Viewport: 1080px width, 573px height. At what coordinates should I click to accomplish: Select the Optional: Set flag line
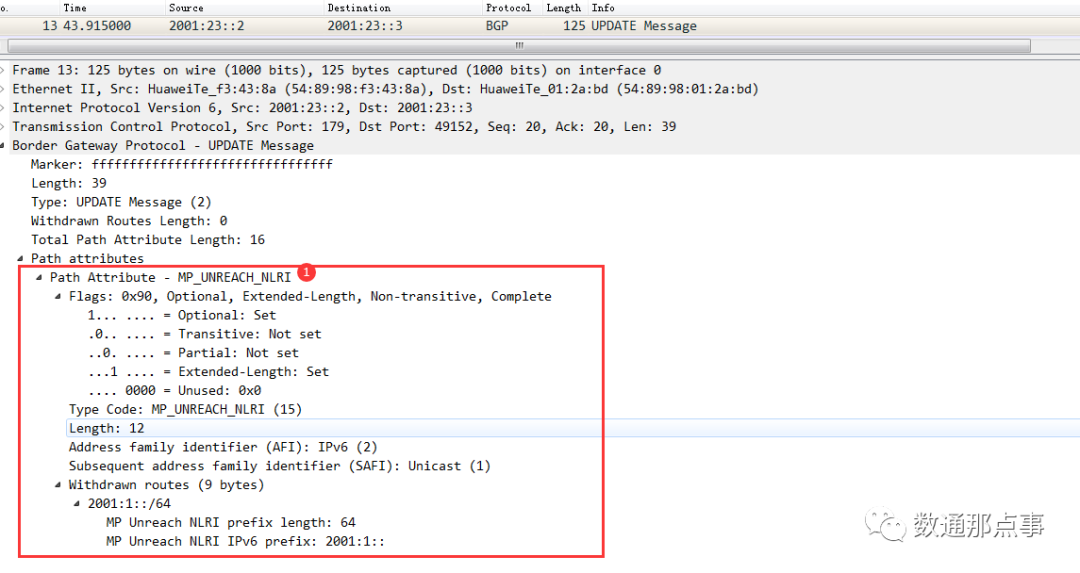click(x=182, y=315)
